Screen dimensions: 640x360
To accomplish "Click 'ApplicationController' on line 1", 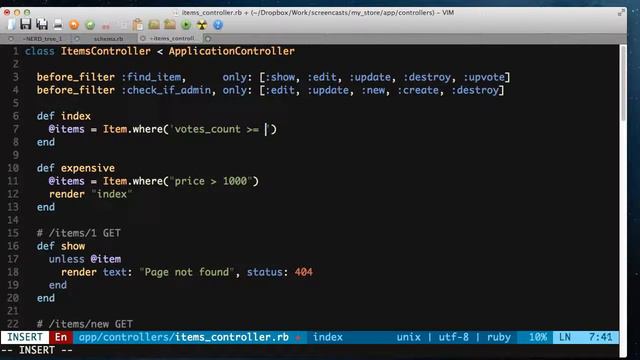I will coord(231,51).
